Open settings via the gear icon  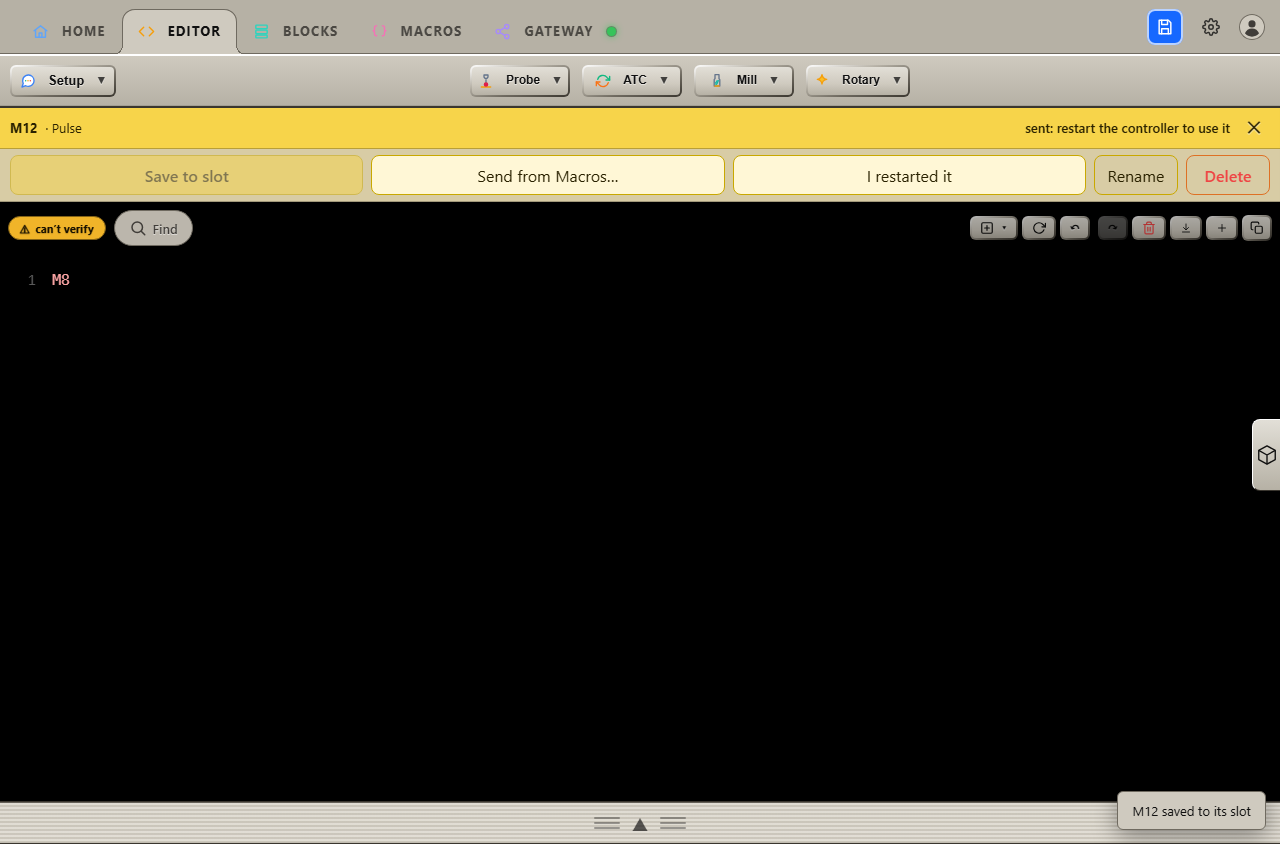coord(1211,27)
